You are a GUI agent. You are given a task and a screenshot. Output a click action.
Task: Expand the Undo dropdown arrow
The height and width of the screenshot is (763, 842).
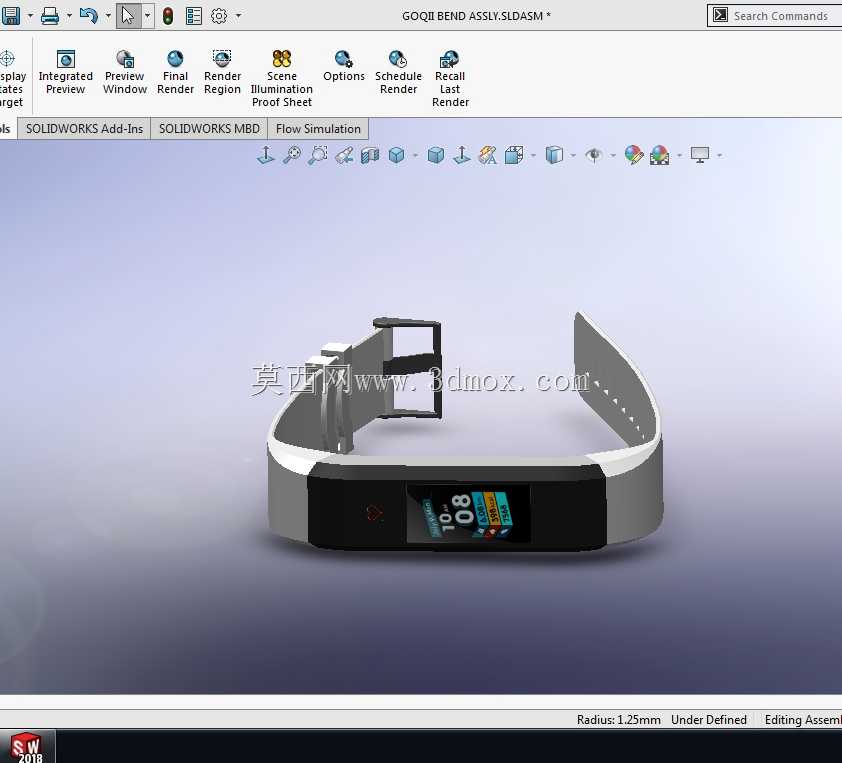[x=108, y=16]
